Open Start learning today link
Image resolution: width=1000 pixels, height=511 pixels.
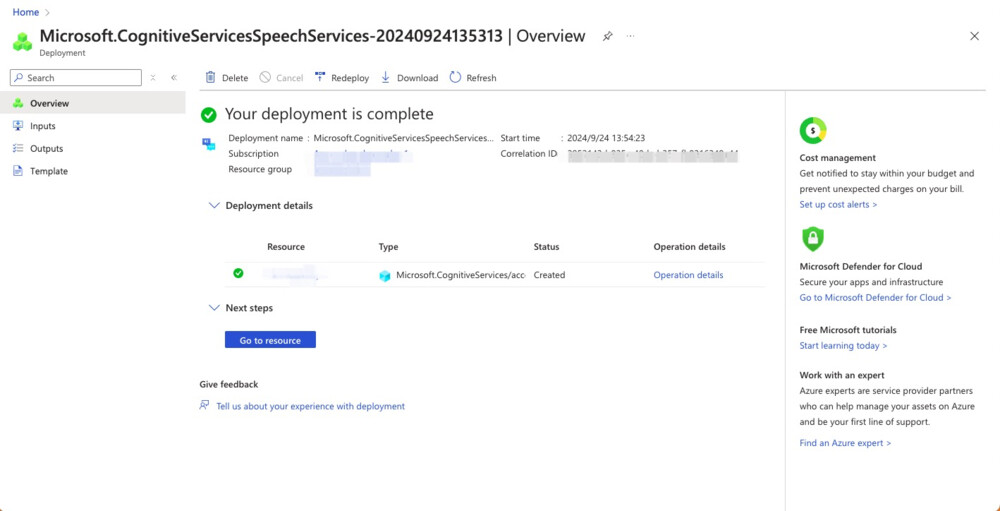[x=843, y=345]
